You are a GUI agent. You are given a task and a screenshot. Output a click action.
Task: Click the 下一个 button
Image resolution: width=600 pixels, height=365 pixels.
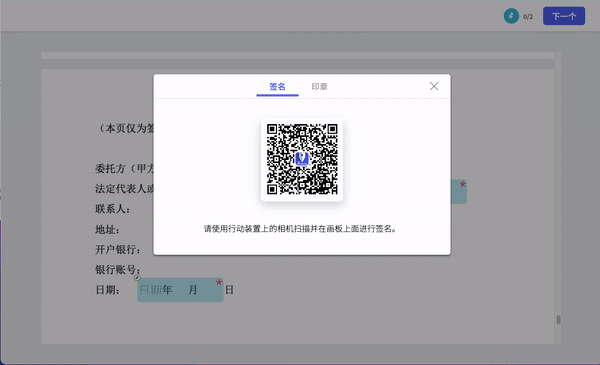coord(564,16)
